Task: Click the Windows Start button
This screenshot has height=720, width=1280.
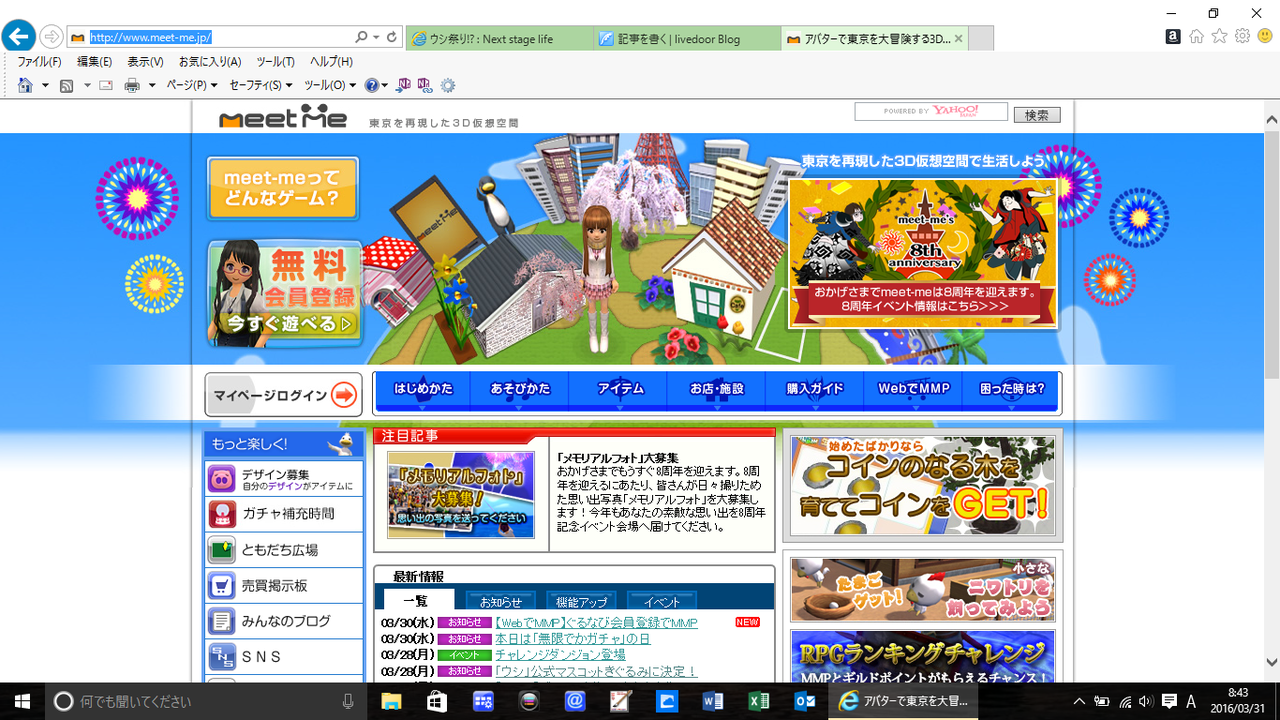Action: 22,702
